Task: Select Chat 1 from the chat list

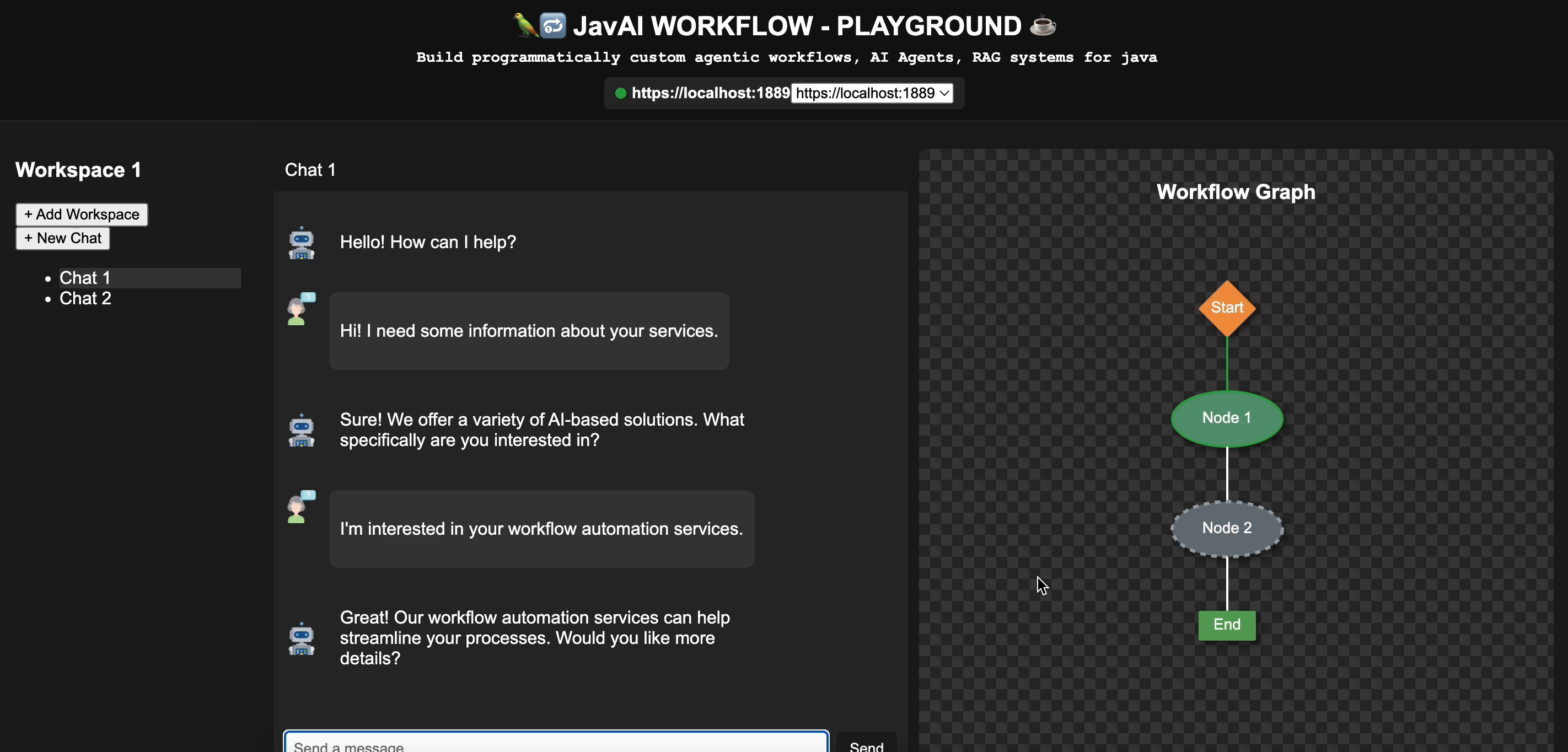Action: click(84, 278)
